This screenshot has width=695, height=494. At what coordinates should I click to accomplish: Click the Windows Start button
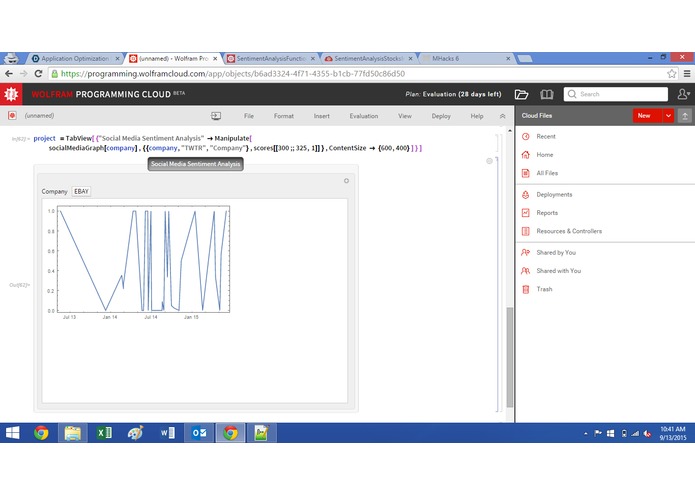click(12, 433)
